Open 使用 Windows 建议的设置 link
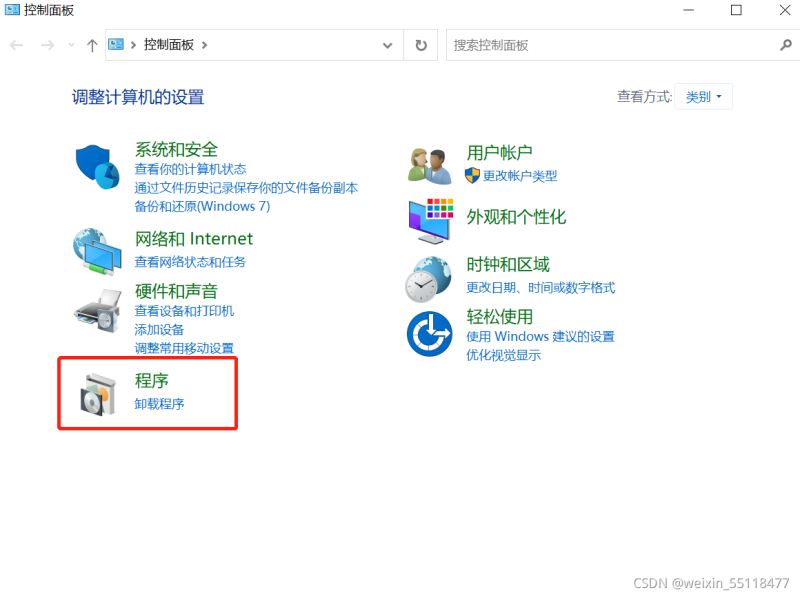 pos(540,336)
